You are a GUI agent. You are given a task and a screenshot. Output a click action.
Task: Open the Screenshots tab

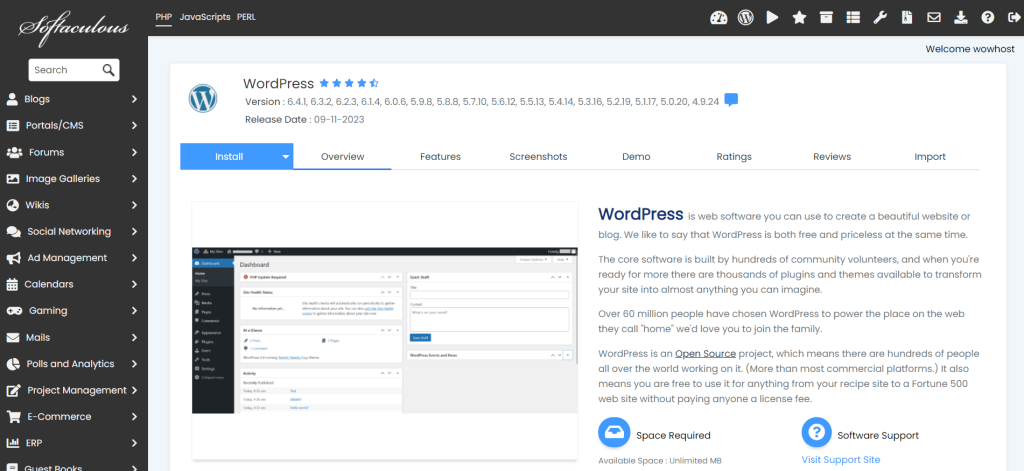coord(538,157)
